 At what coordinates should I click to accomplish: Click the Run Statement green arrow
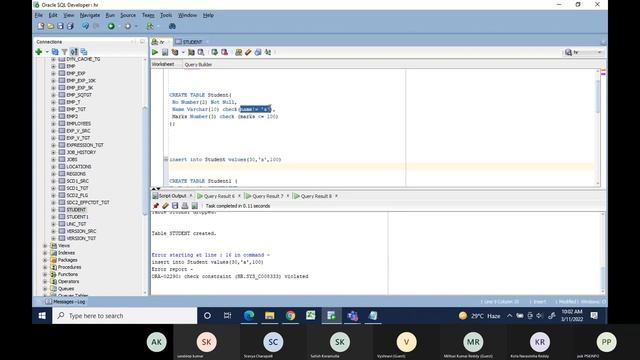tap(155, 52)
